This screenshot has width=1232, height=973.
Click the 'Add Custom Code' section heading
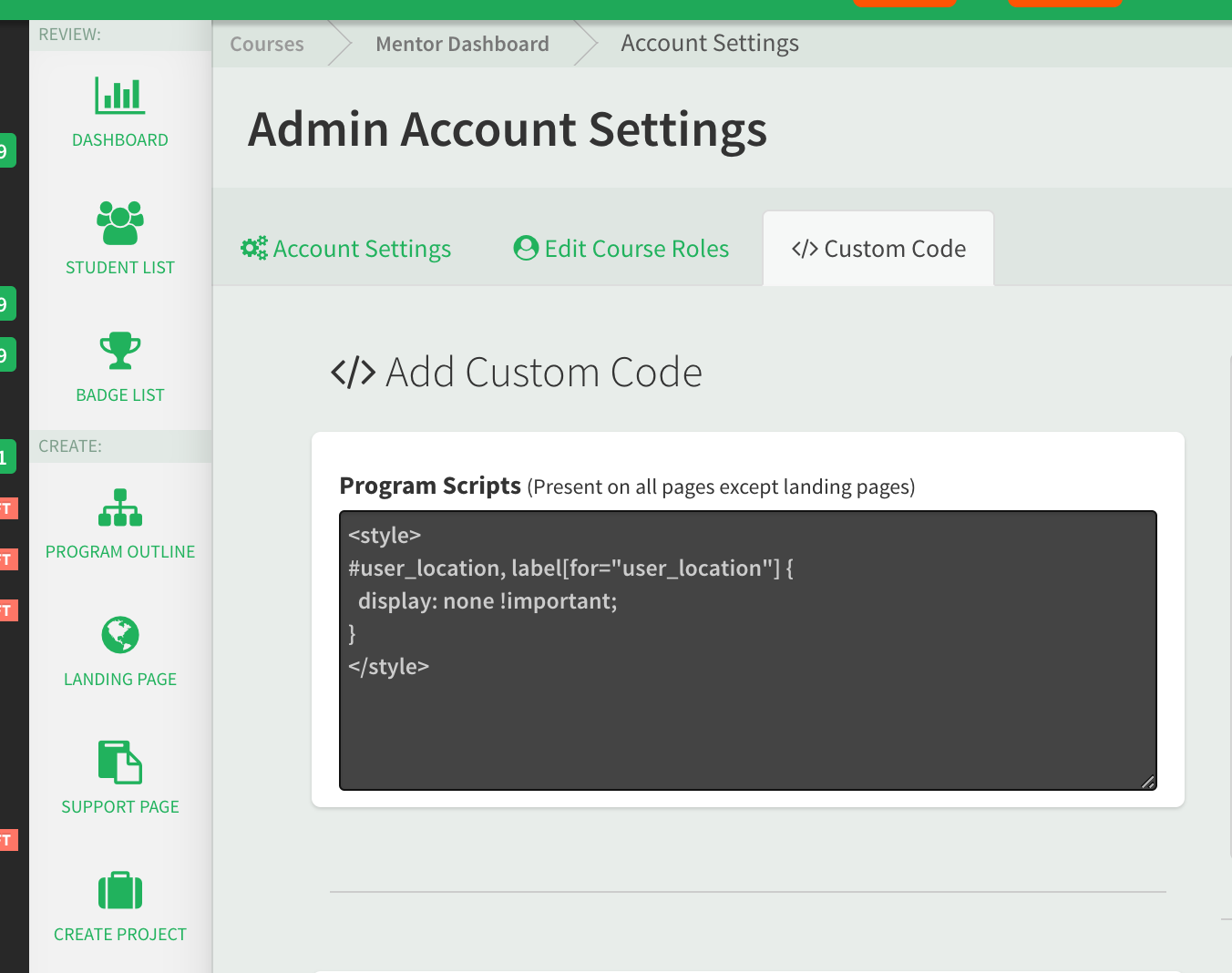point(517,373)
